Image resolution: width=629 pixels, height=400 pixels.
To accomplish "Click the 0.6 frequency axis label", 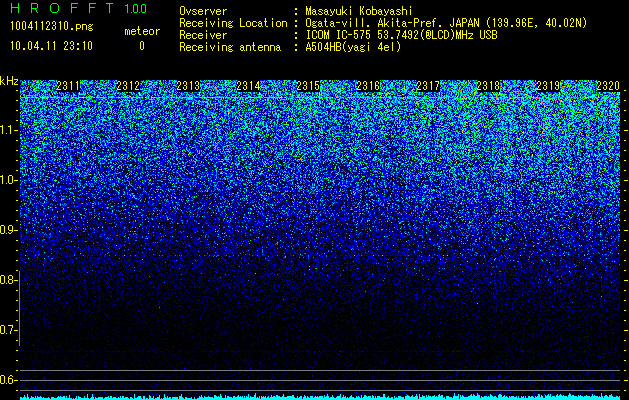I will tap(9, 380).
